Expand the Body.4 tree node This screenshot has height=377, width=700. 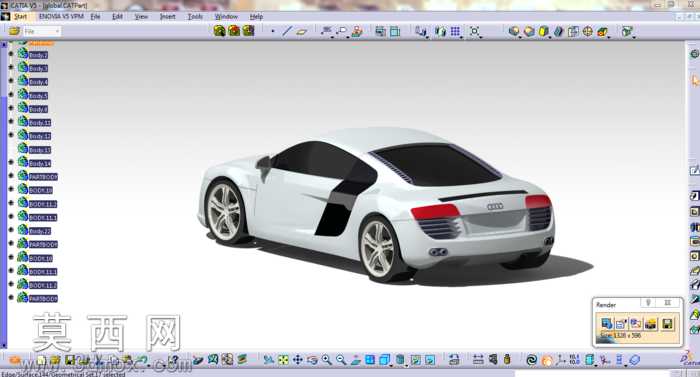coord(11,81)
